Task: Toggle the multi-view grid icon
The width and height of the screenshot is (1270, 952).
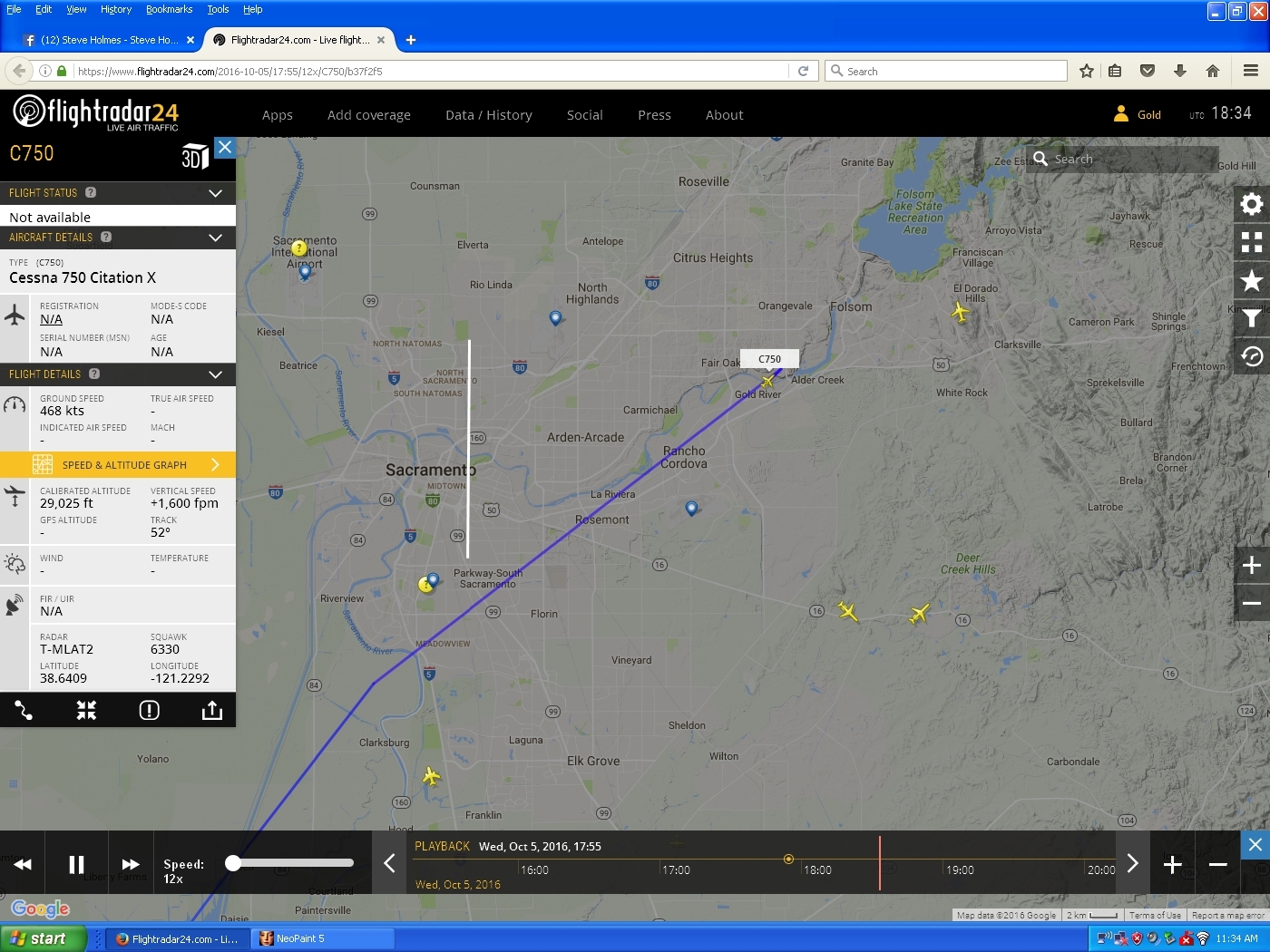Action: pyautogui.click(x=1252, y=242)
